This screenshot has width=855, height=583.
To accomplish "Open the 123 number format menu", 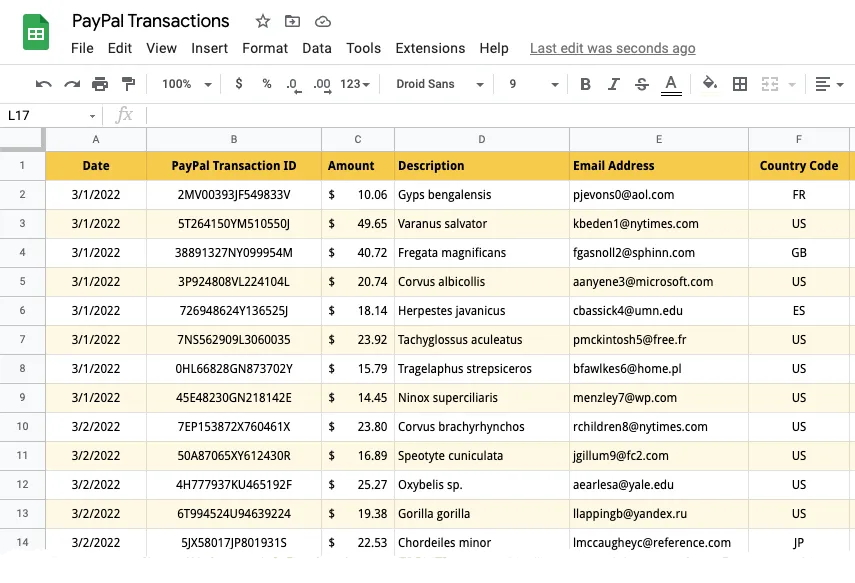I will coord(355,84).
